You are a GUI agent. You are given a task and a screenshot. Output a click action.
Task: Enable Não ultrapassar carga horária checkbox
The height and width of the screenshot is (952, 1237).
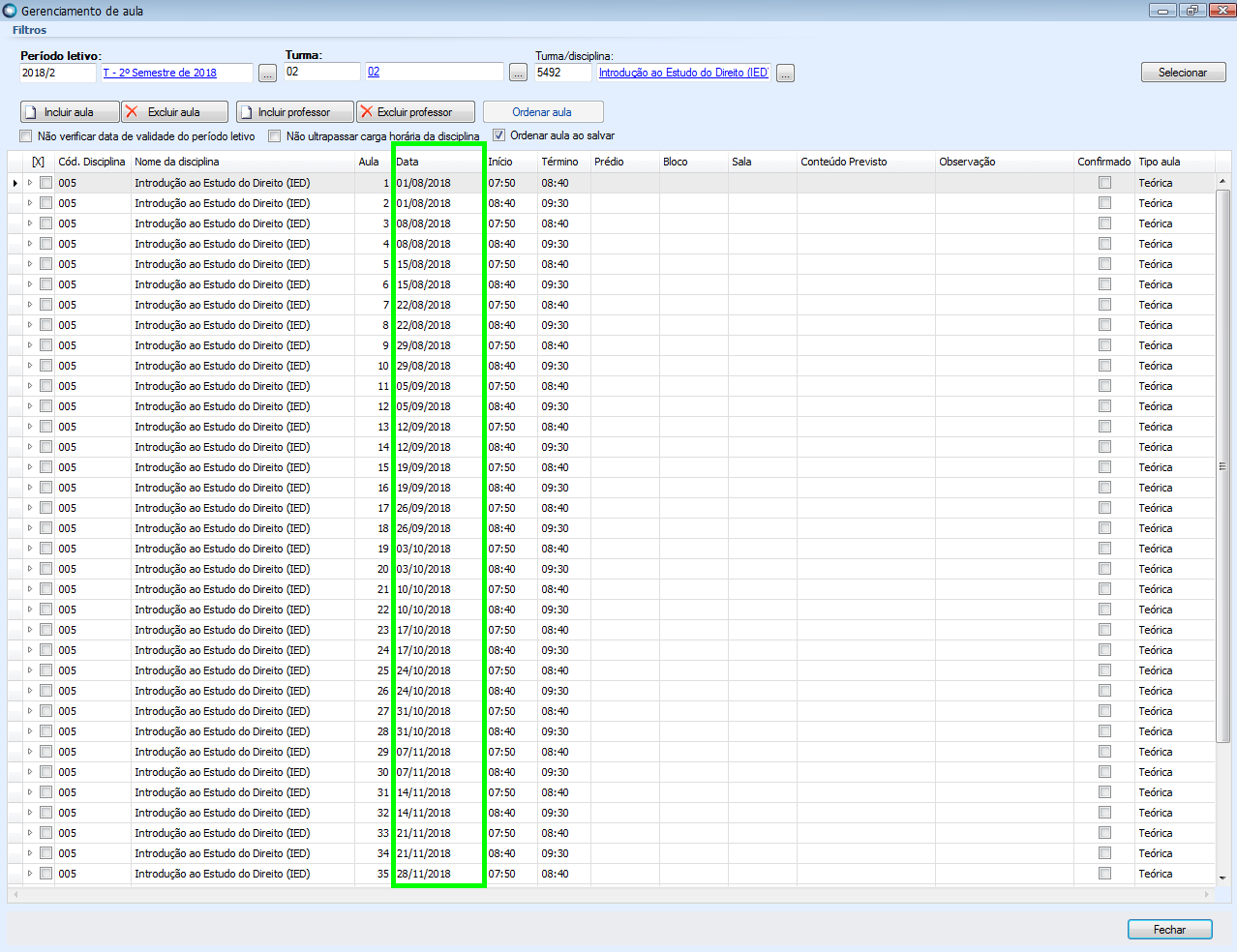point(275,136)
